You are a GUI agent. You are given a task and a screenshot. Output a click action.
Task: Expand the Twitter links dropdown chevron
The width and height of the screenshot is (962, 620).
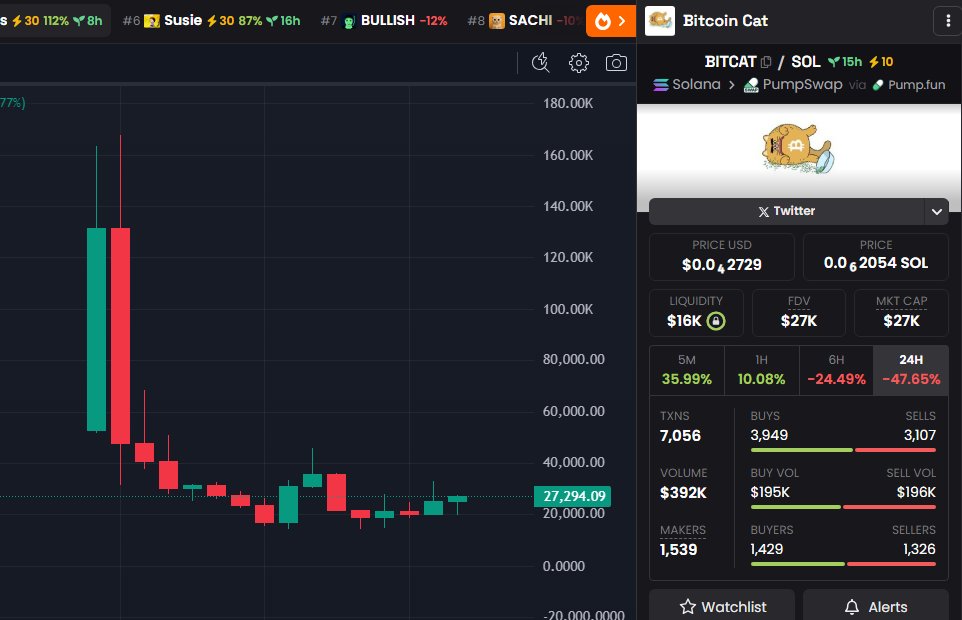(936, 212)
